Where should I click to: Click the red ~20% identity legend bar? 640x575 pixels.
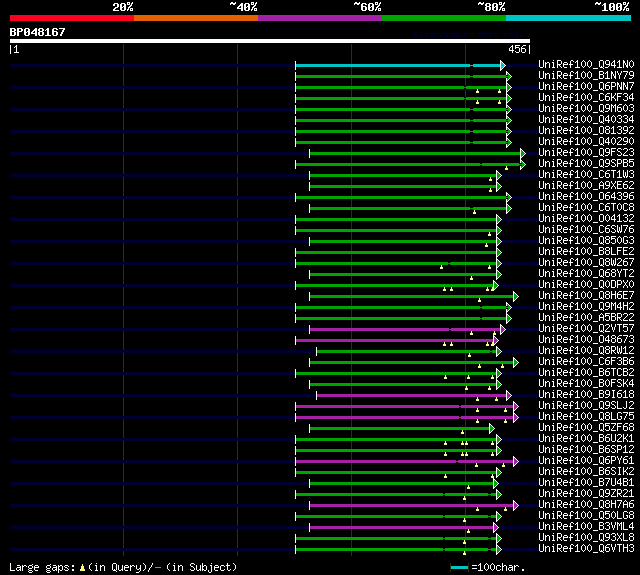click(71, 18)
